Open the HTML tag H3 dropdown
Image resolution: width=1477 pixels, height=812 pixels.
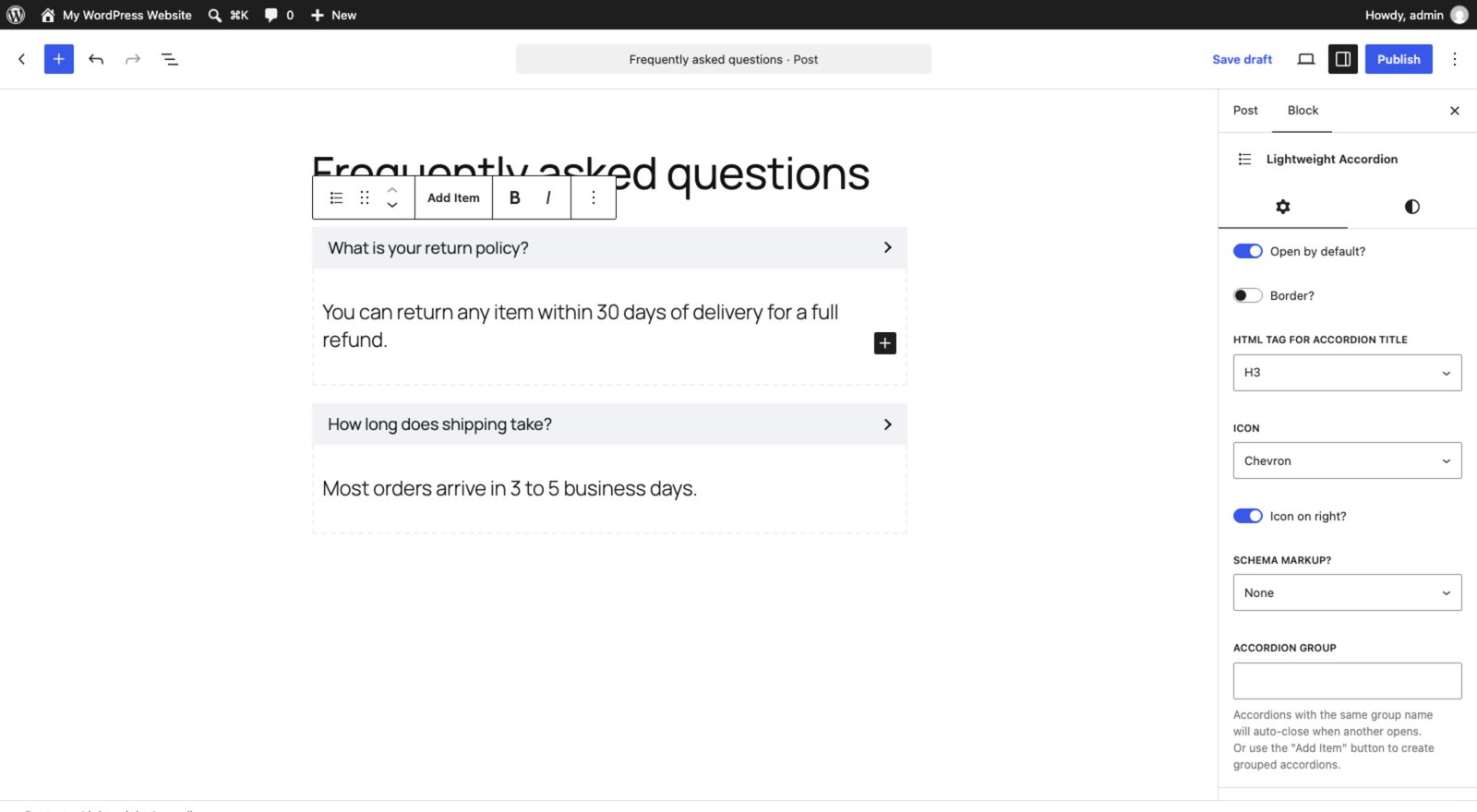(x=1348, y=373)
